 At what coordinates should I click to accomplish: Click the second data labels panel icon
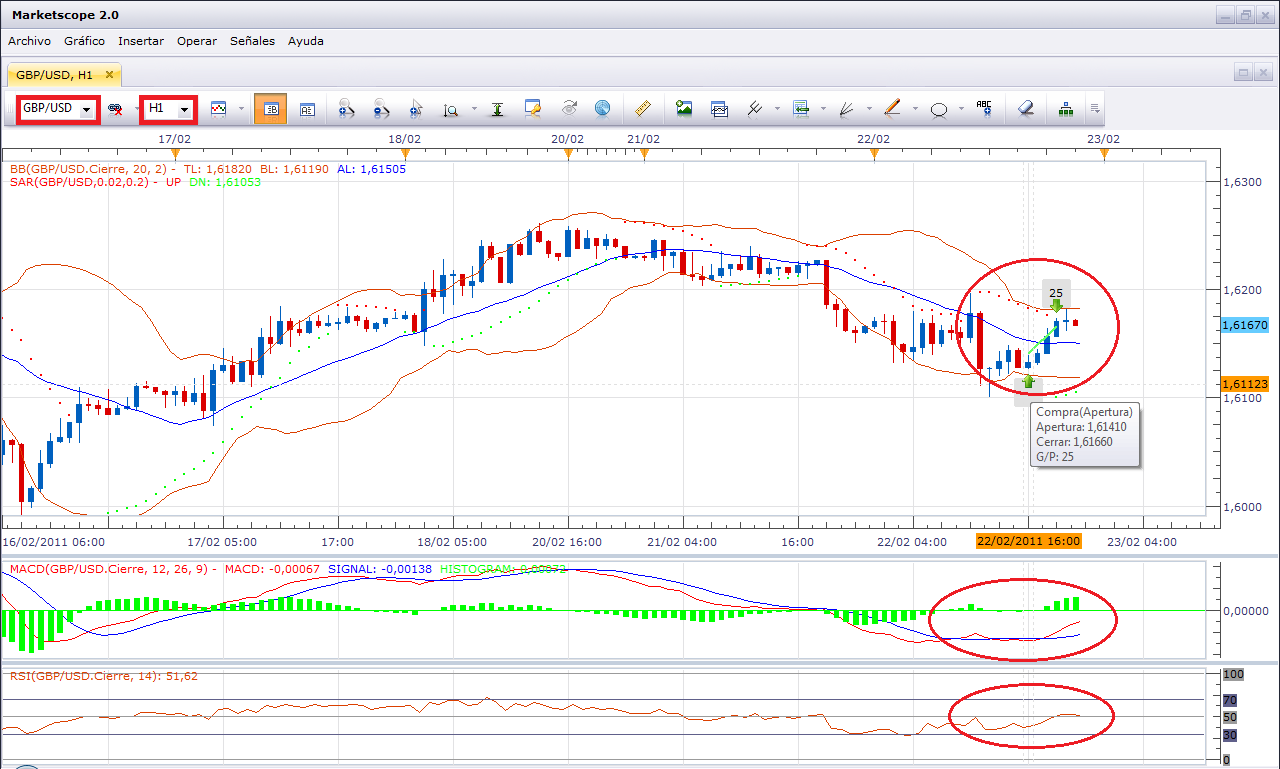coord(307,109)
